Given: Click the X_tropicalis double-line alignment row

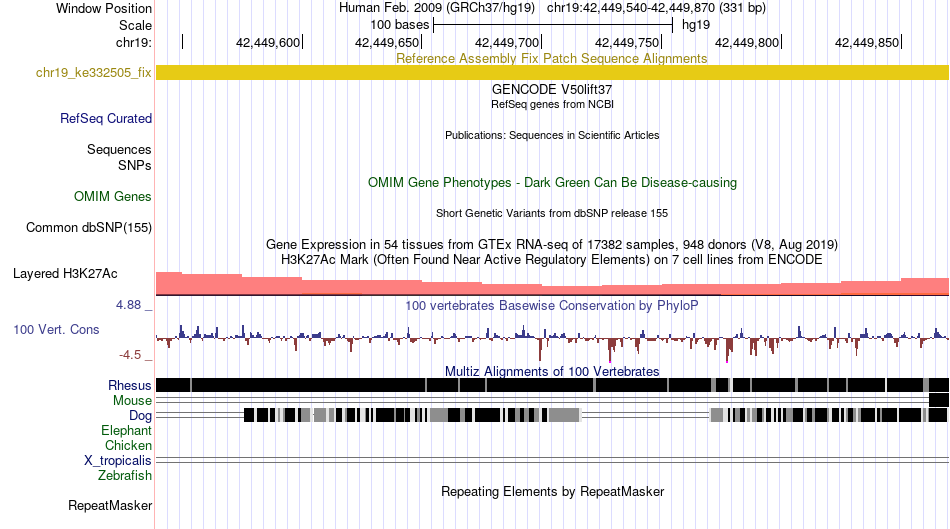Looking at the screenshot, I should (x=552, y=461).
